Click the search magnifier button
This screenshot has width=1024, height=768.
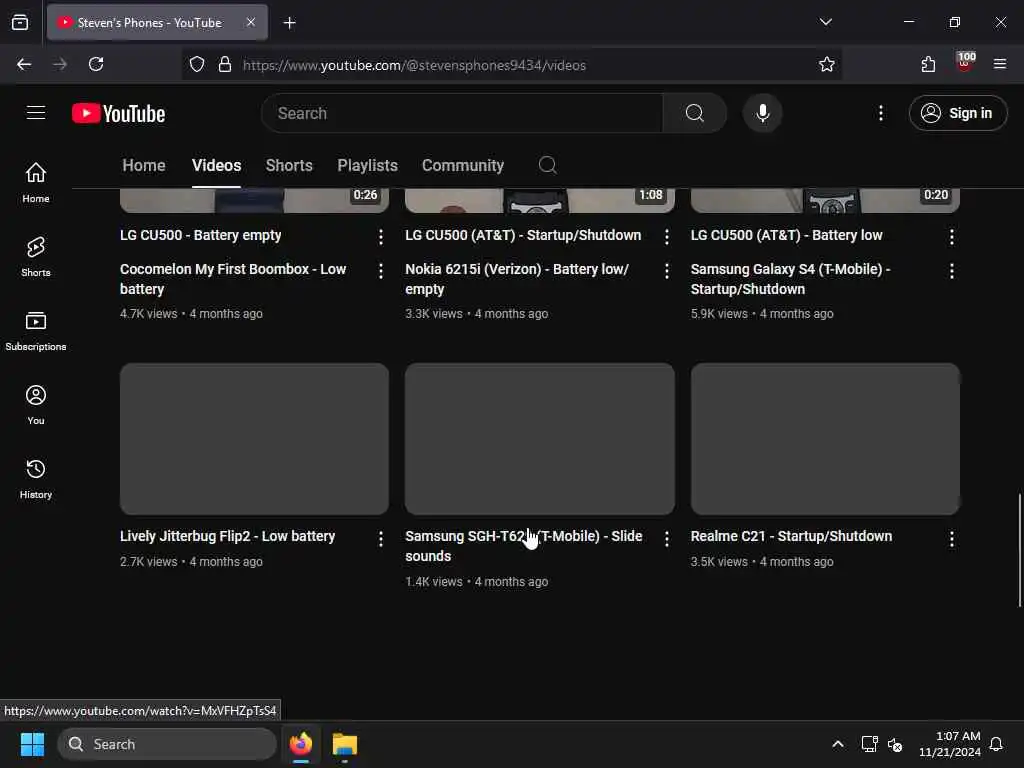694,113
